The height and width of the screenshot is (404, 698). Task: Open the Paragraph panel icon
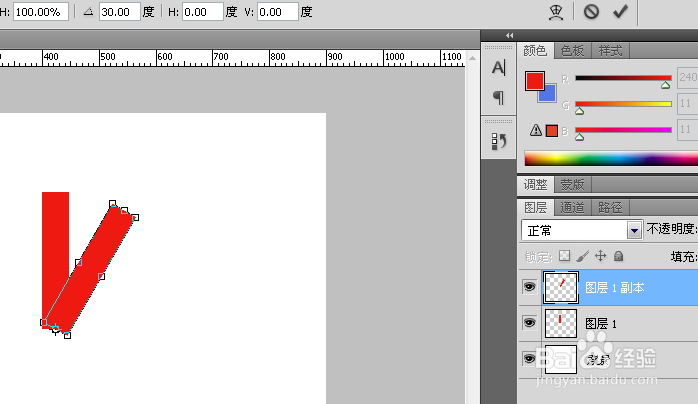pos(499,97)
